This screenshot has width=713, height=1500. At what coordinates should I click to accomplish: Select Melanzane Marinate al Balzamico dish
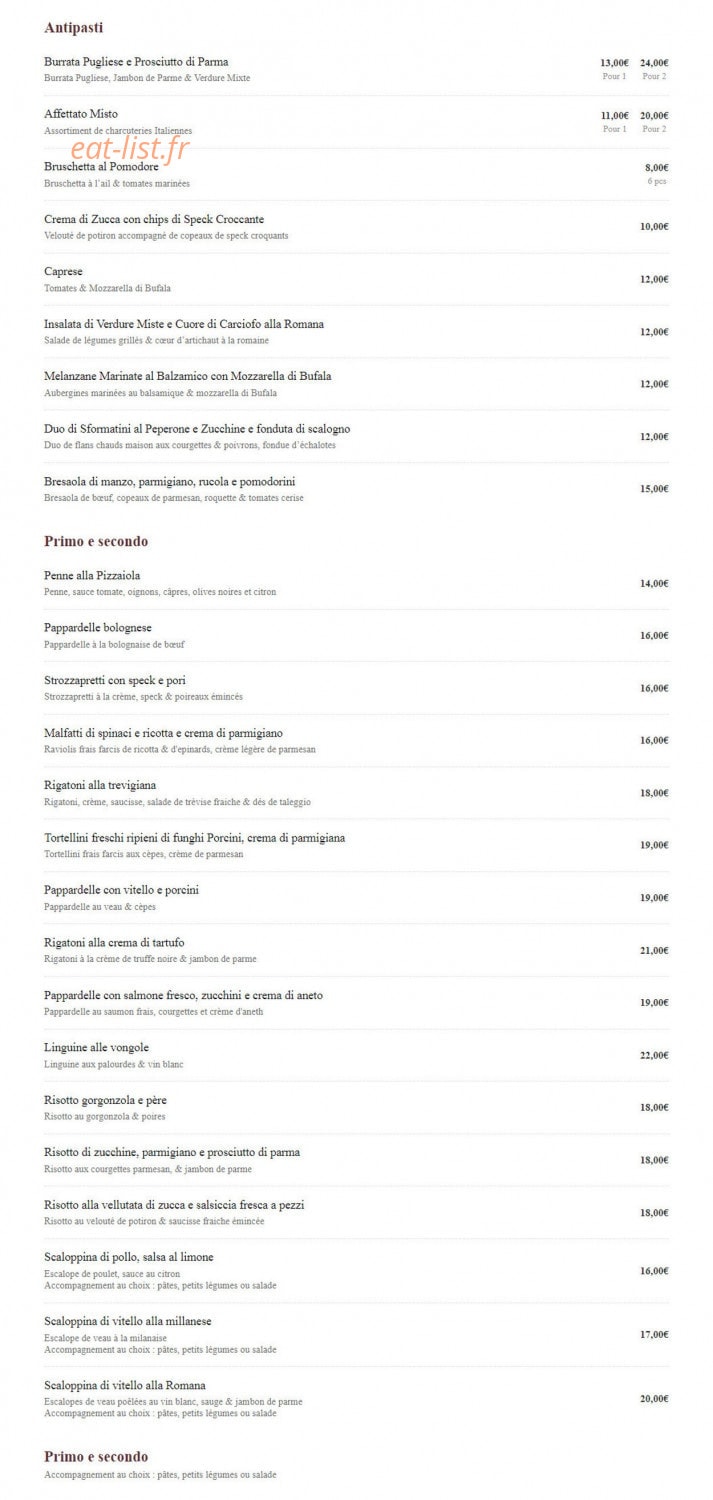[188, 376]
